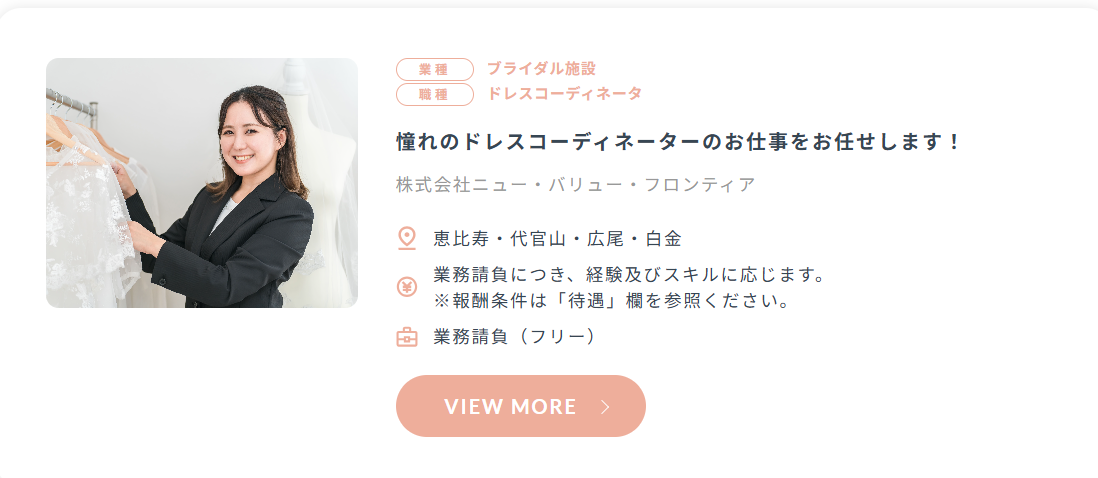Select the 業種 tag label
This screenshot has height=478, width=1098.
click(x=435, y=69)
